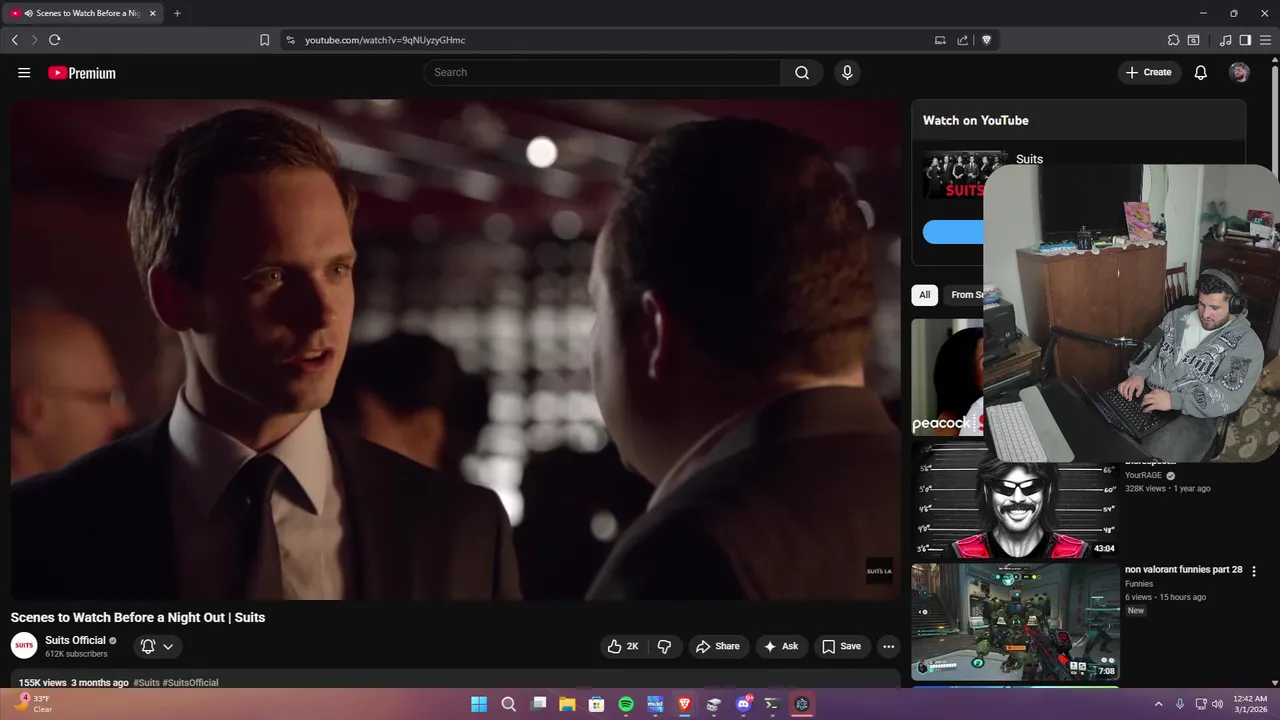Viewport: 1280px width, 720px height.
Task: Toggle the browser sidebar panel
Action: pyautogui.click(x=1245, y=40)
